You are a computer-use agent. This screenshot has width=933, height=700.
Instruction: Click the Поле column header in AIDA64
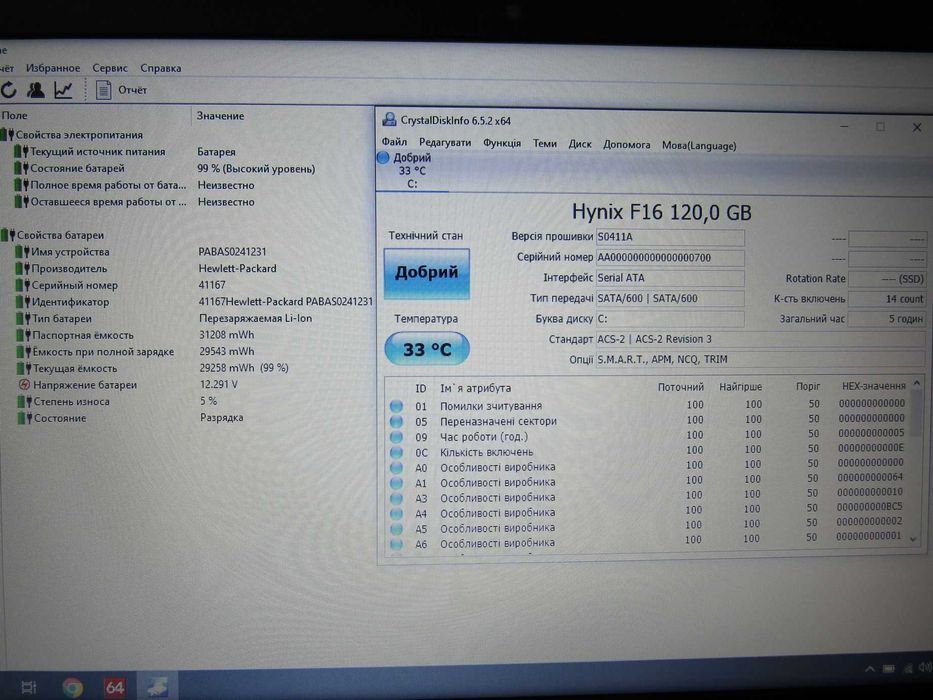click(x=14, y=115)
